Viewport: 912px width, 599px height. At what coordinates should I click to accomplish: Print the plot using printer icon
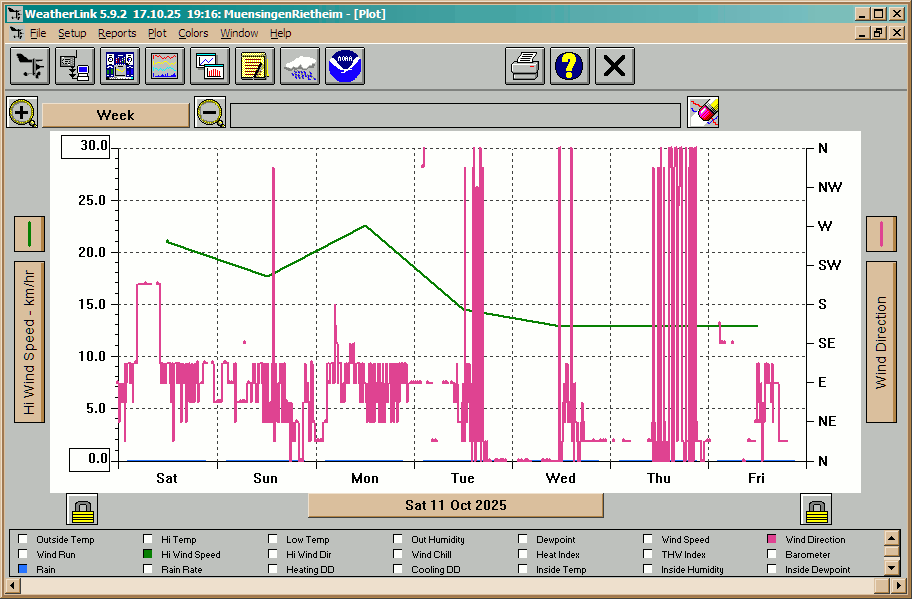[x=525, y=67]
